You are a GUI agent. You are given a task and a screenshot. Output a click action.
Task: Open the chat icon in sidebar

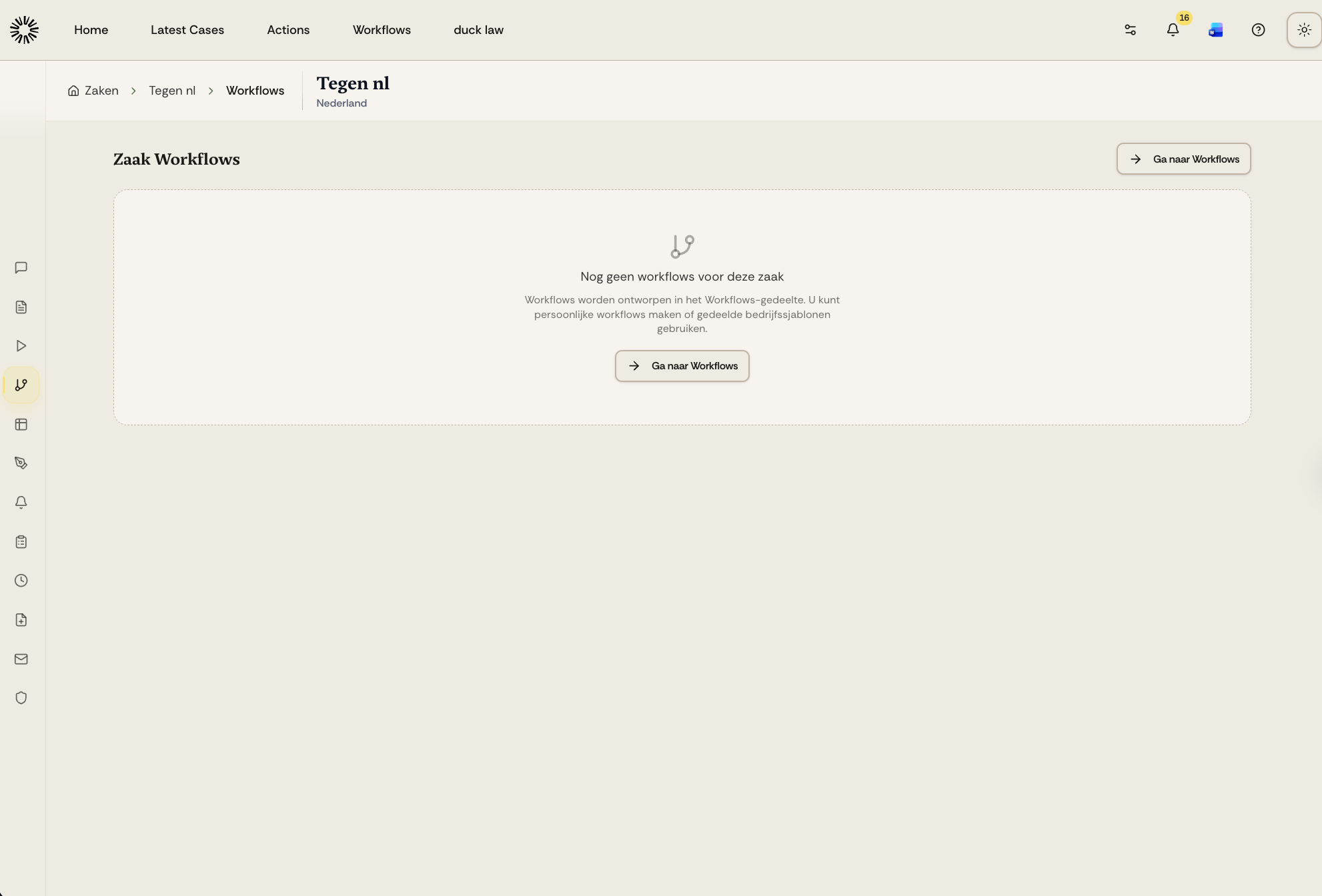21,268
